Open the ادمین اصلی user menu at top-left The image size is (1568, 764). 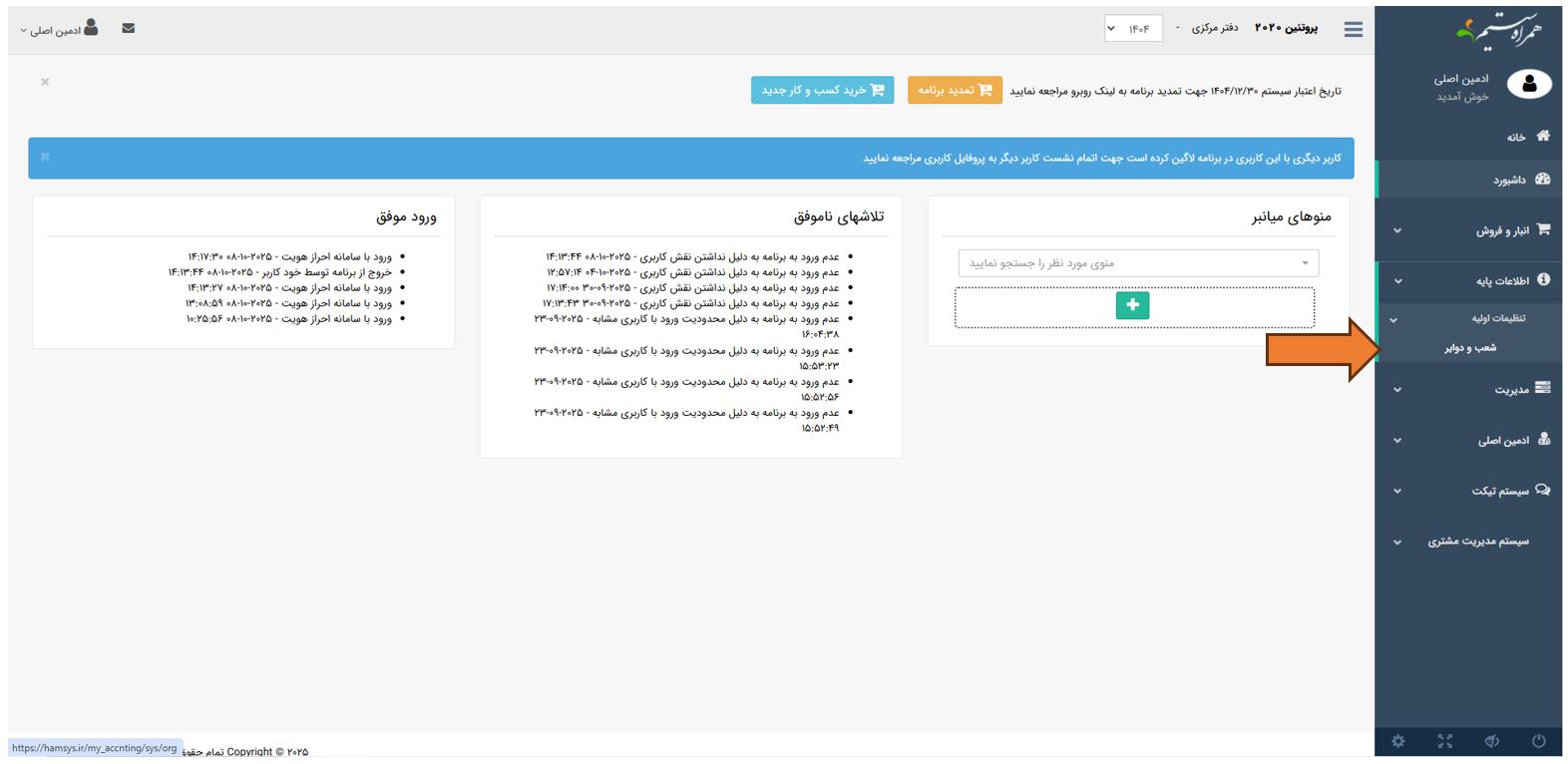click(x=59, y=30)
